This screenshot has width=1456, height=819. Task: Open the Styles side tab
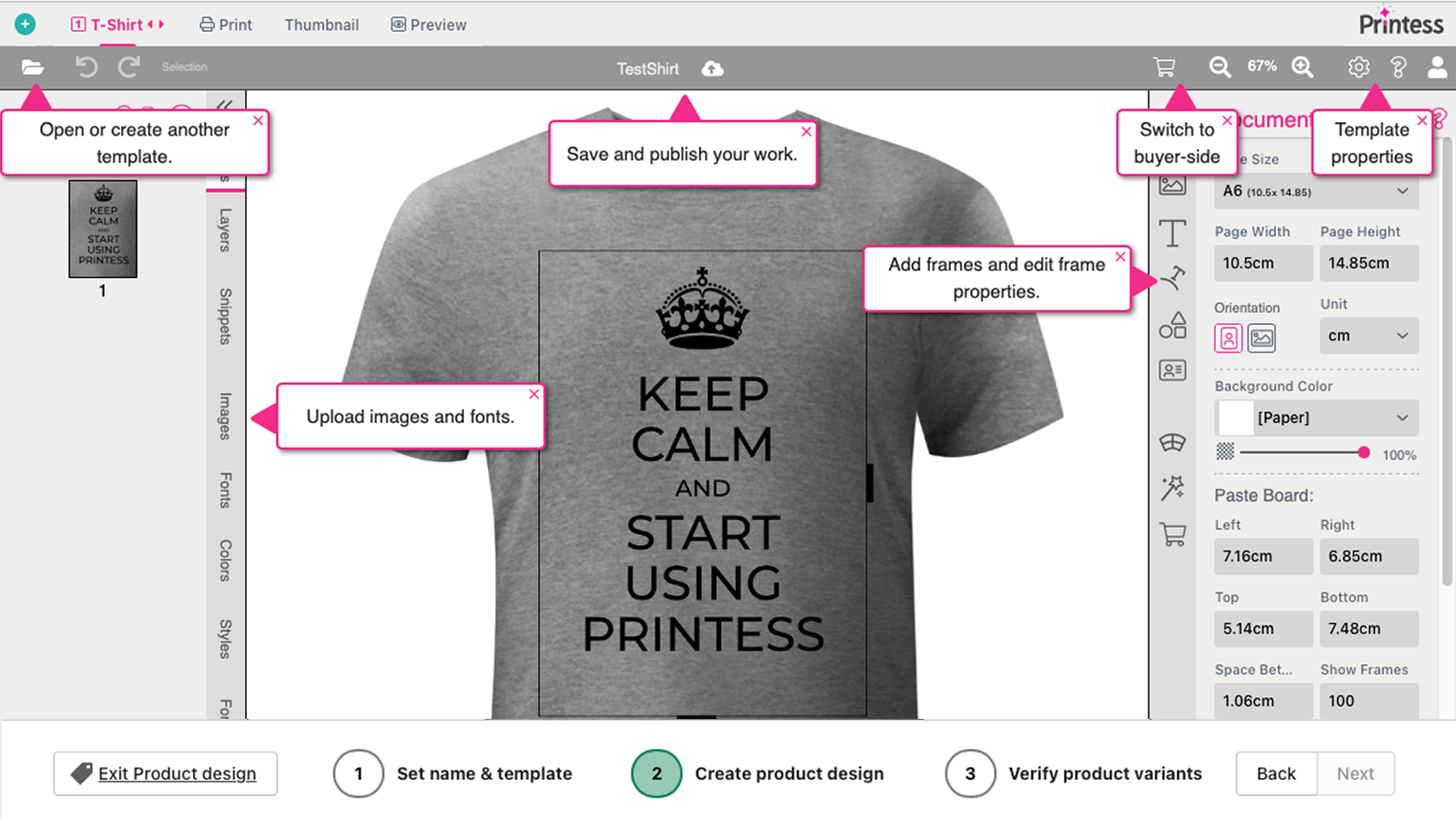[x=225, y=639]
